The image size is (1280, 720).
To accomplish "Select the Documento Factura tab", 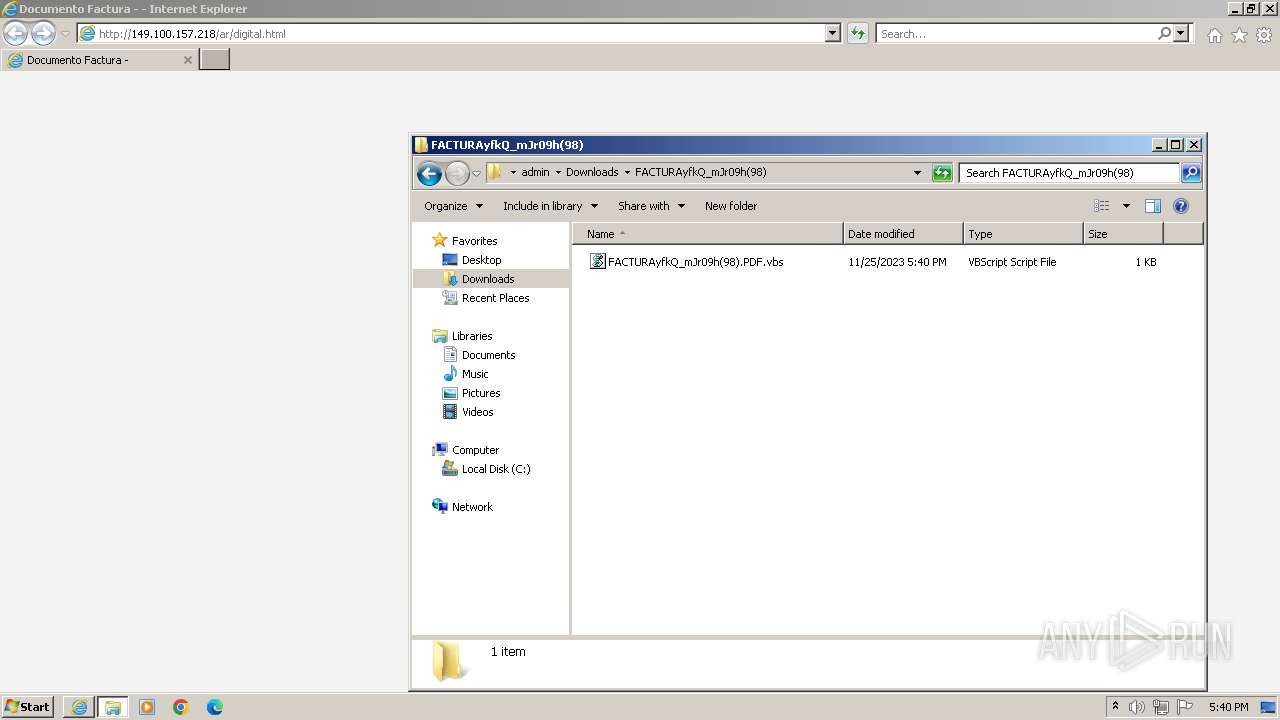I will point(98,60).
